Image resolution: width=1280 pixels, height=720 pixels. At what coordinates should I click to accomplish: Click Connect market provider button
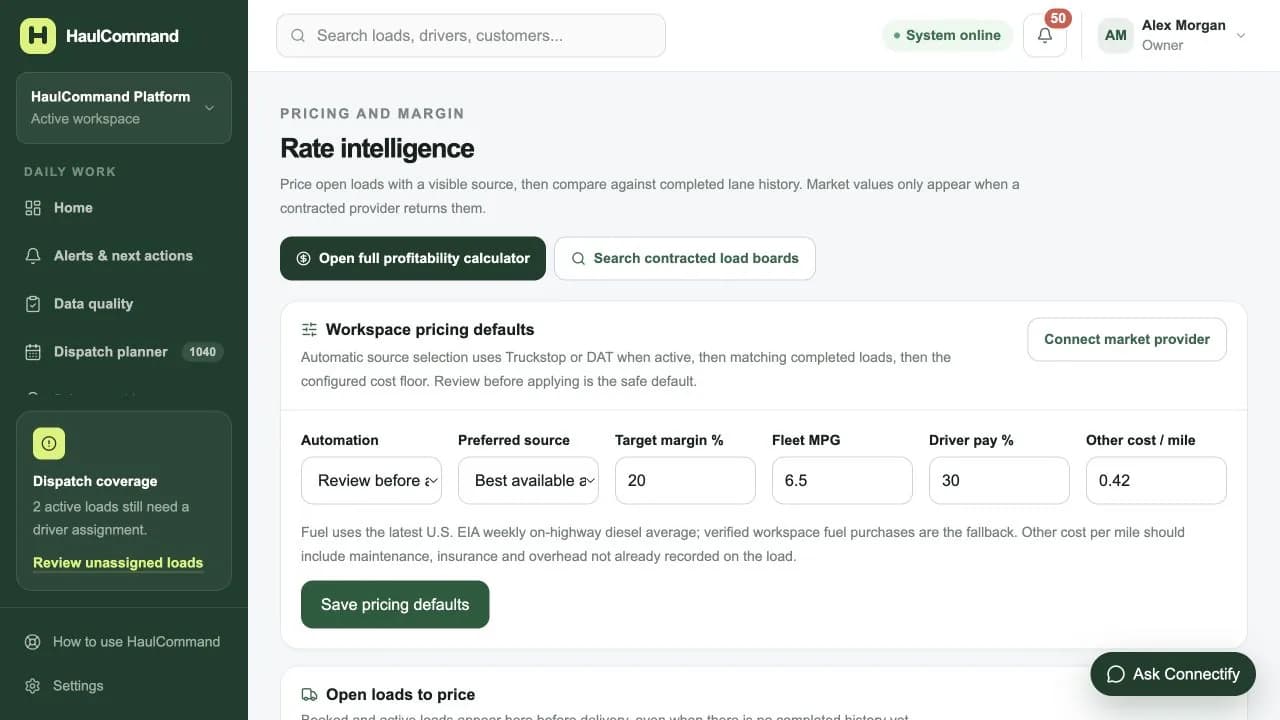coord(1127,339)
